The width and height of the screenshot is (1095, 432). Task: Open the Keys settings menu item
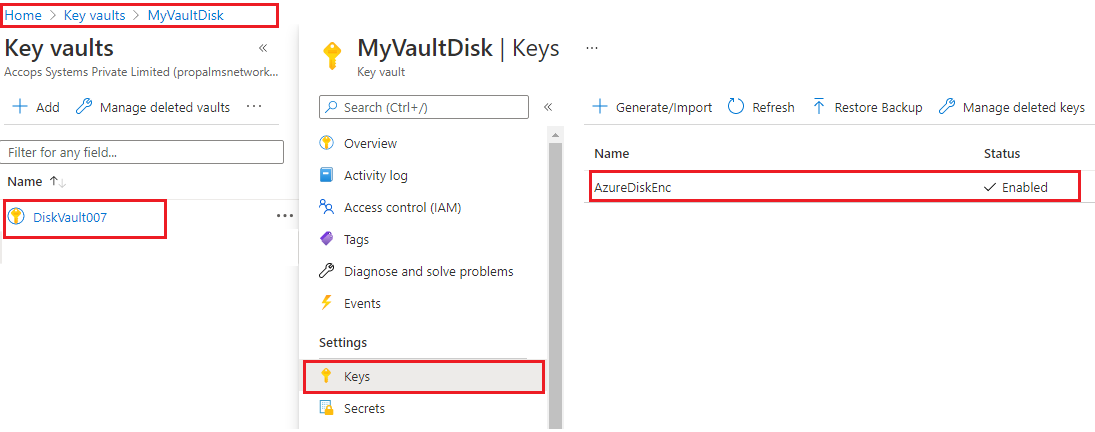click(357, 376)
